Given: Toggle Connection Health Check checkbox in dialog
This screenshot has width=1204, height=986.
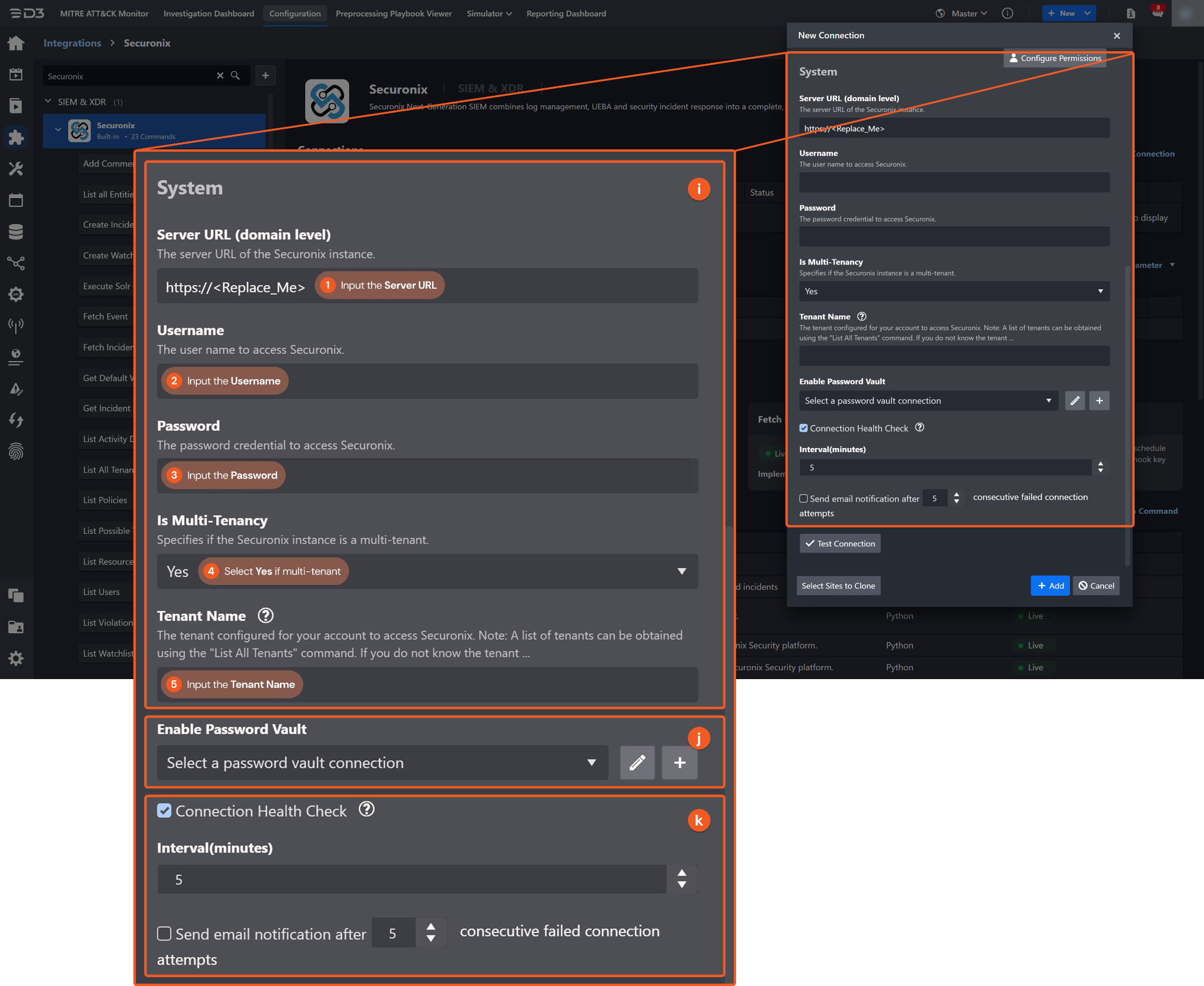Looking at the screenshot, I should pyautogui.click(x=804, y=429).
